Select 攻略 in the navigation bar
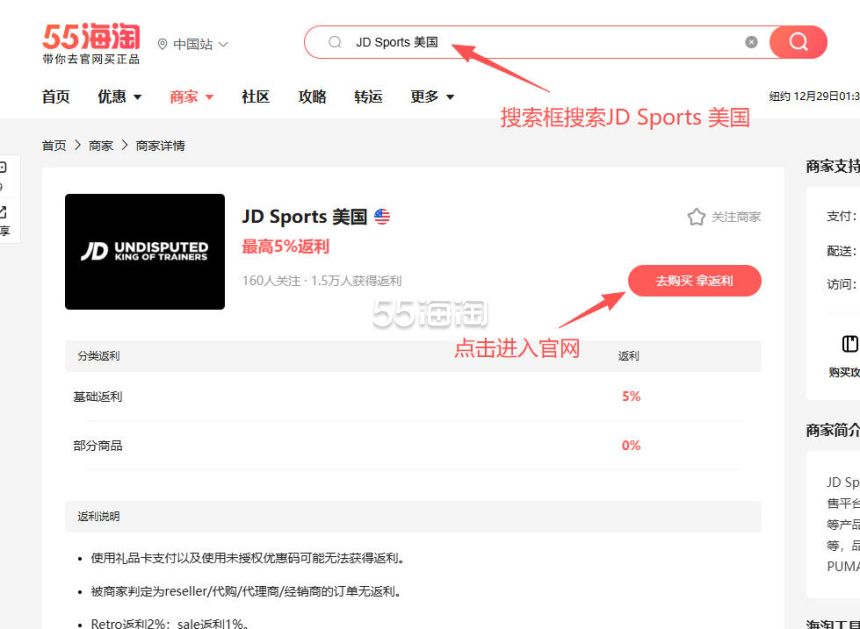The height and width of the screenshot is (629, 860). [312, 97]
